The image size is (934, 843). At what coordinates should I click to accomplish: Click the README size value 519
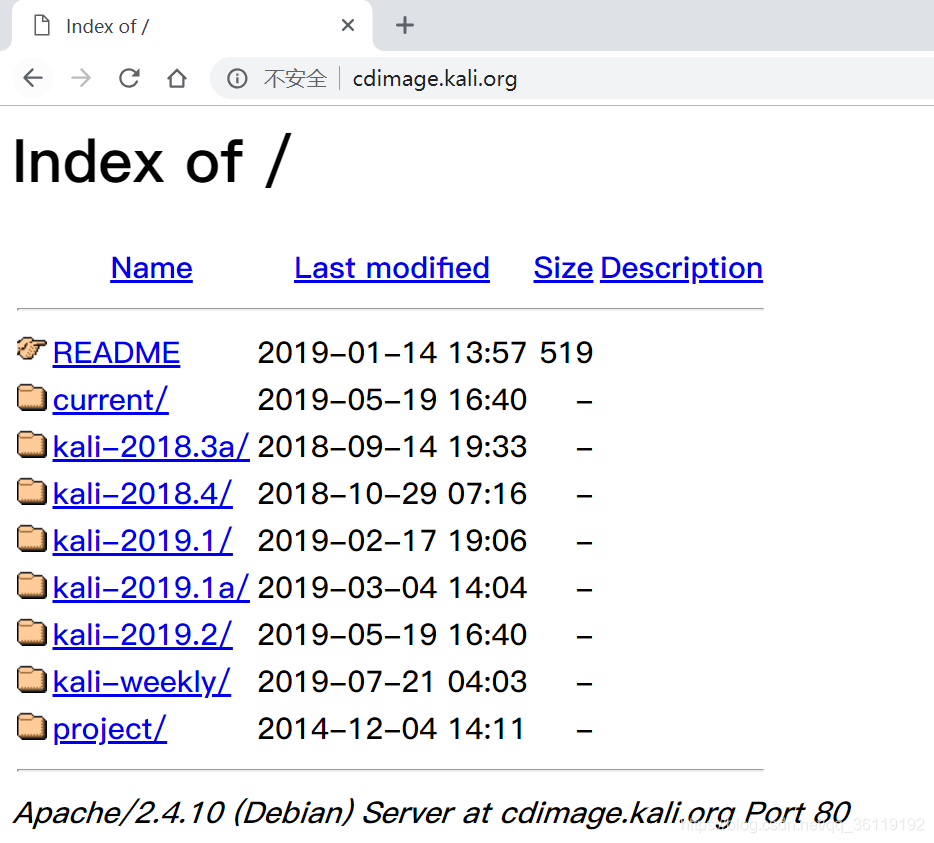pos(566,353)
